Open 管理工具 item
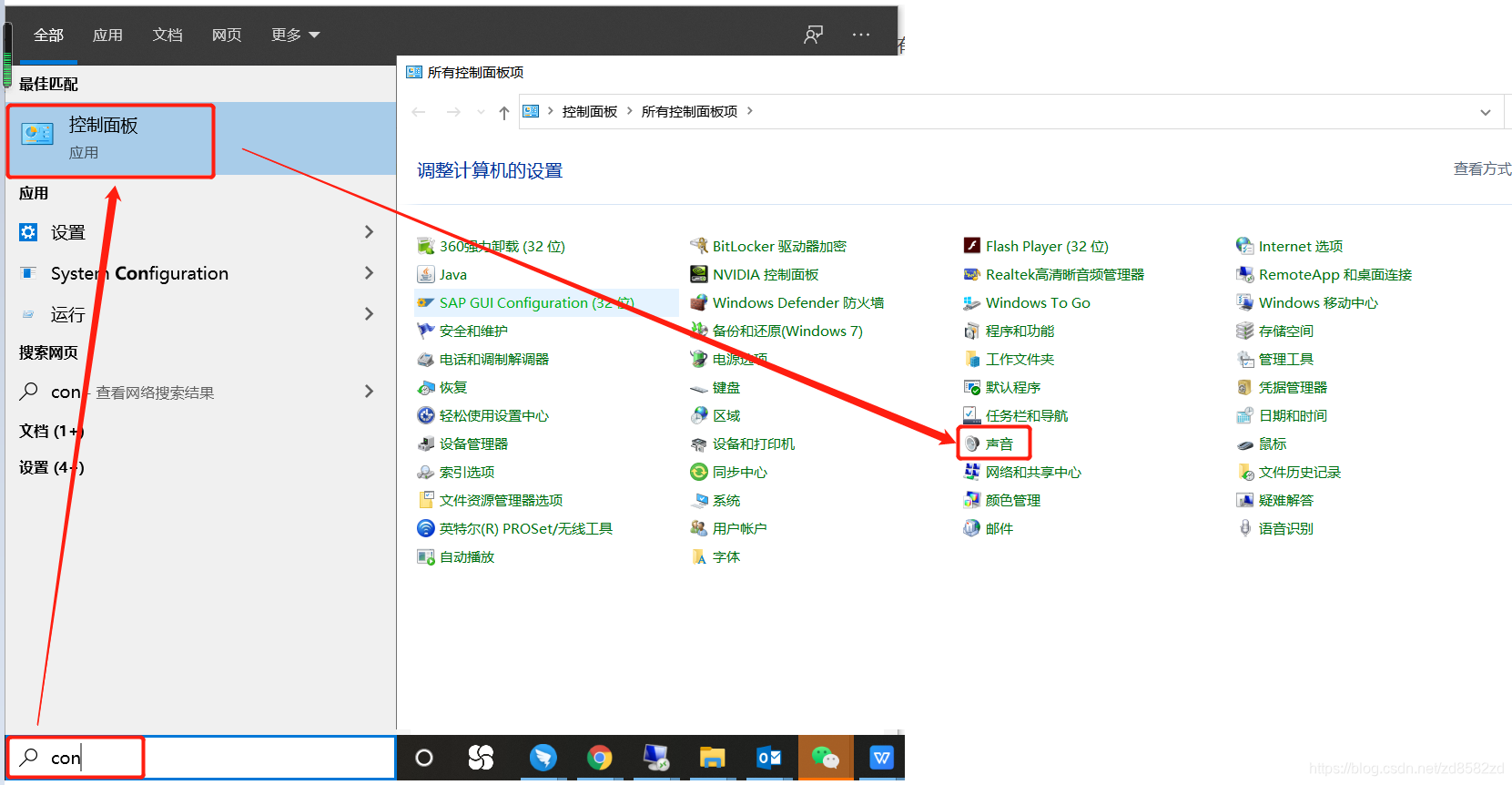The width and height of the screenshot is (1512, 785). [x=1274, y=360]
